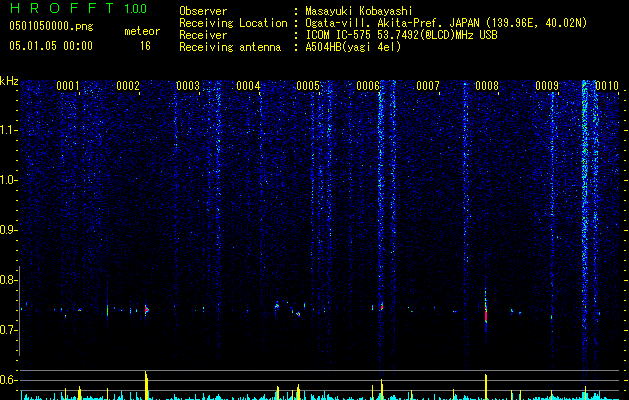The width and height of the screenshot is (629, 400).
Task: Click the meteor count label
Action: pos(142,31)
